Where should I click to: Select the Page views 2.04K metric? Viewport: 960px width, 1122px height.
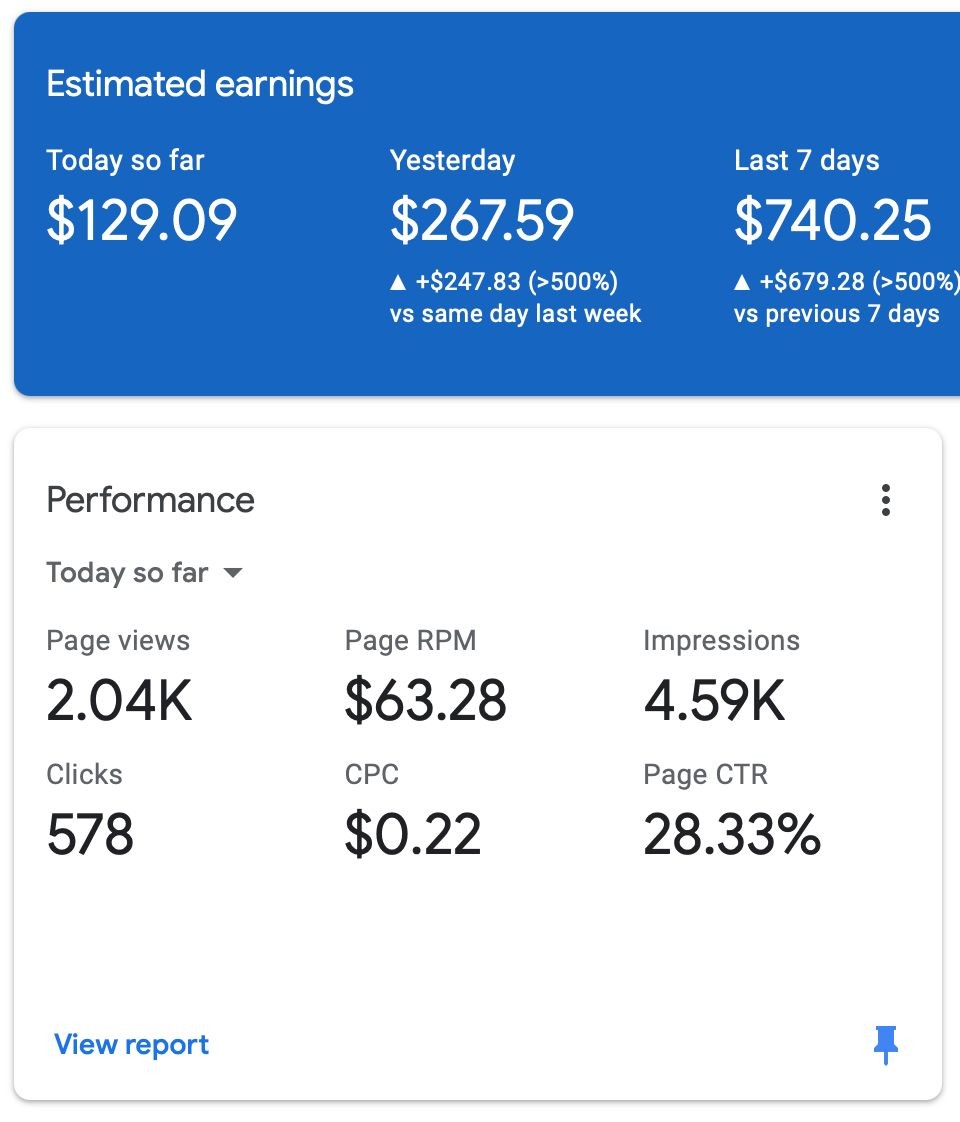click(x=119, y=701)
